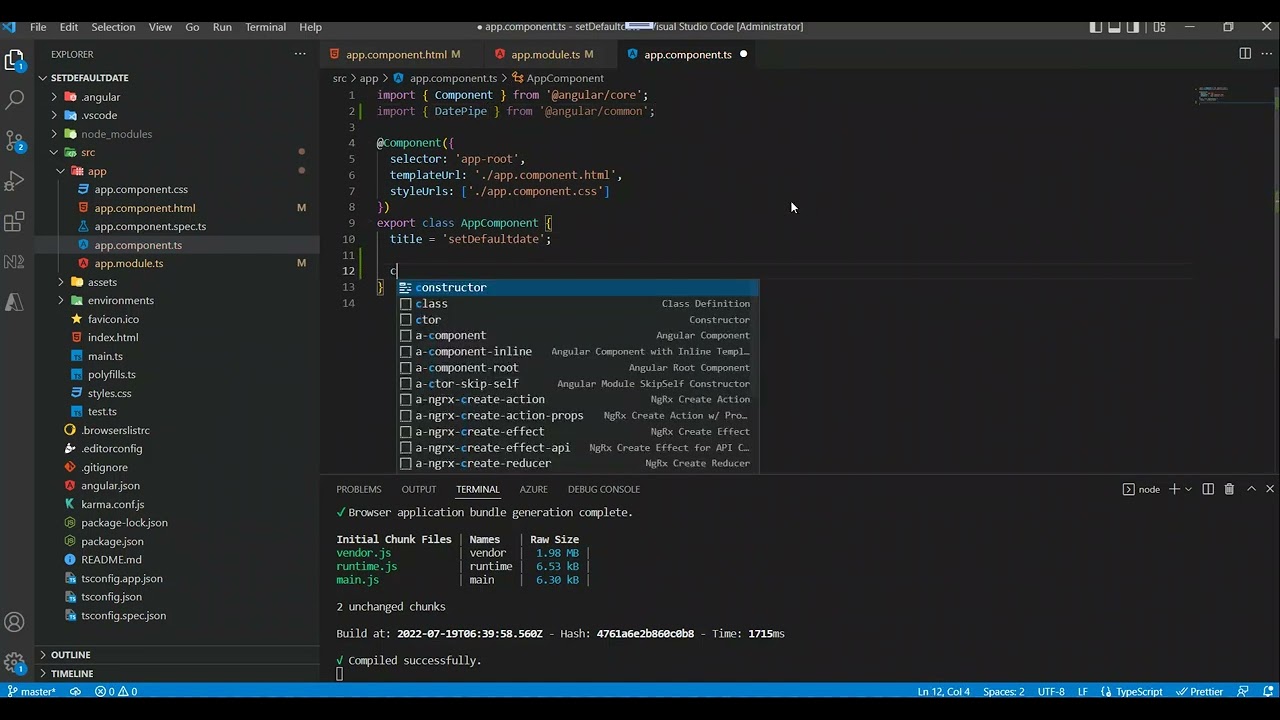The width and height of the screenshot is (1280, 720).
Task: Split the terminal
Action: point(1208,489)
